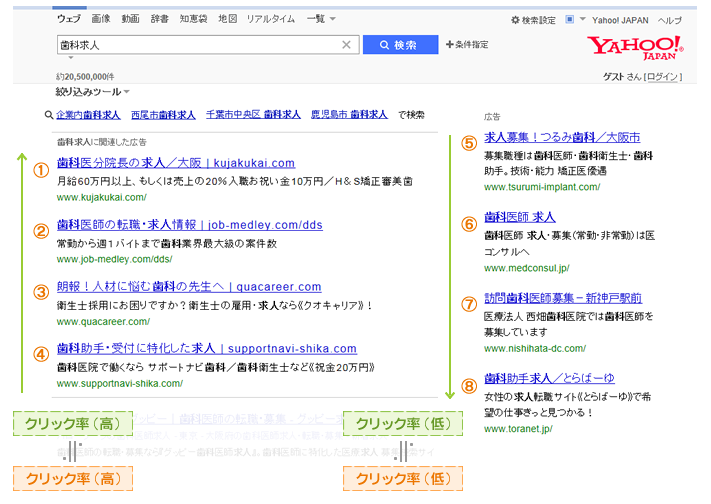Expand the 一覧 dropdown menu
711x504 pixels.
[x=321, y=19]
